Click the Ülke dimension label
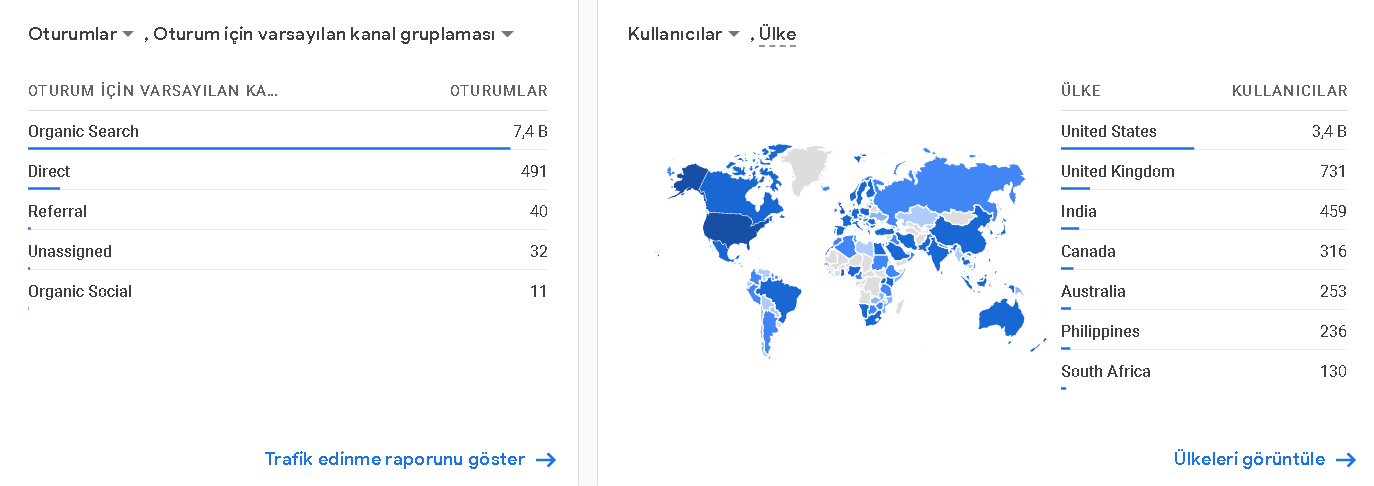Image resolution: width=1374 pixels, height=486 pixels. click(x=777, y=34)
